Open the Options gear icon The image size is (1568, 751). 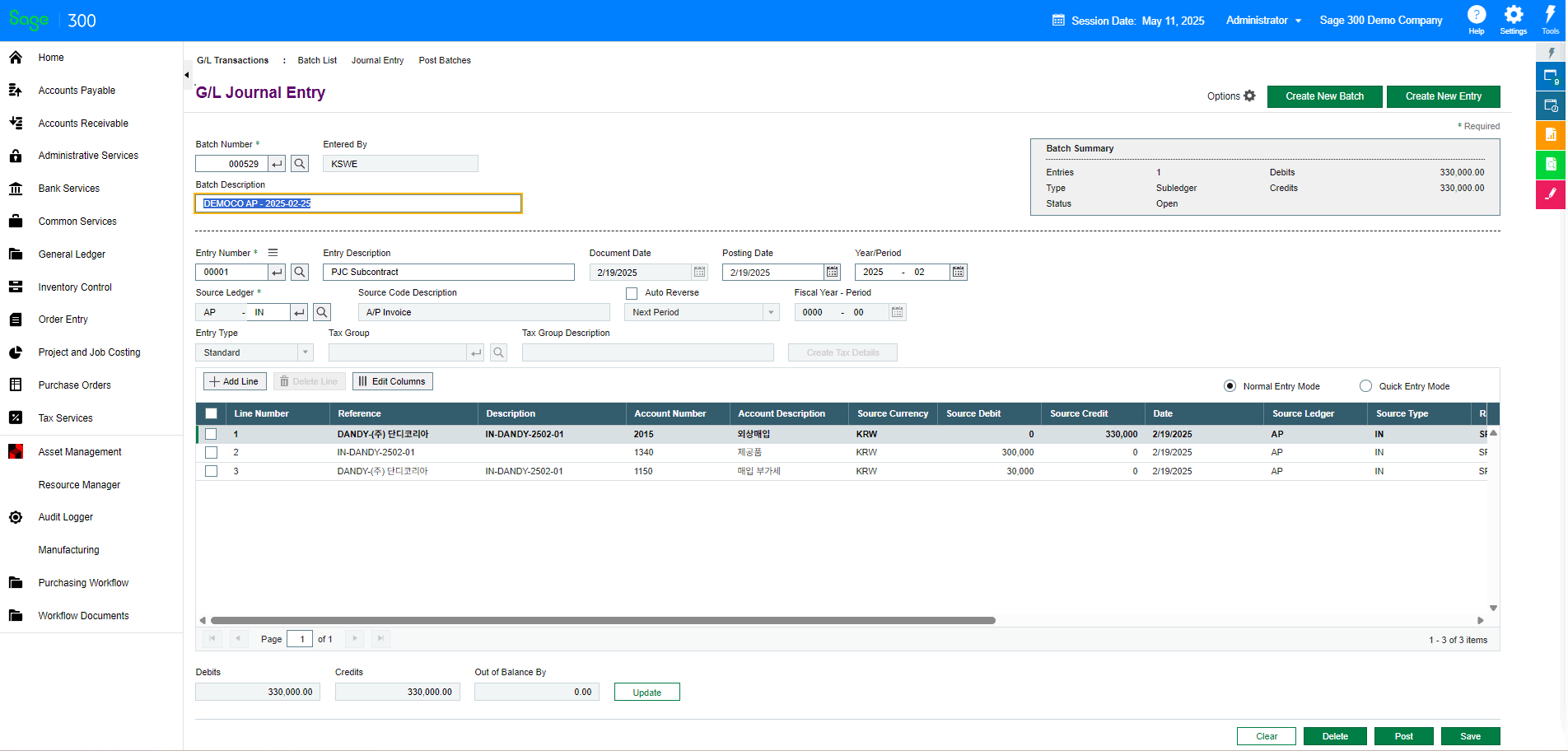[x=1249, y=96]
